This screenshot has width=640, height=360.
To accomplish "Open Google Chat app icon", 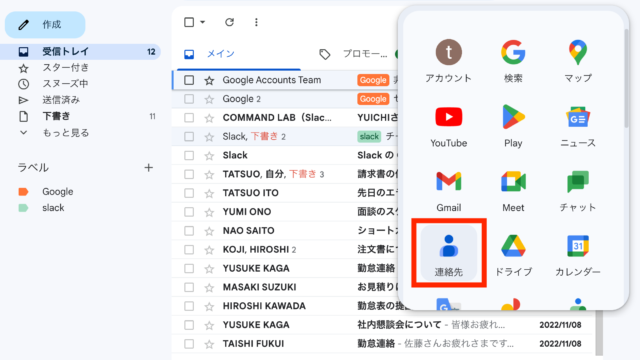I will coord(578,191).
